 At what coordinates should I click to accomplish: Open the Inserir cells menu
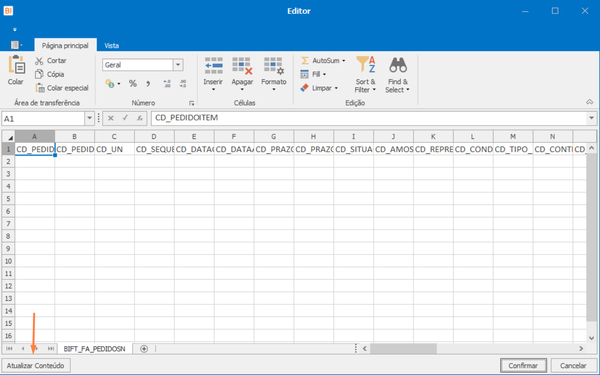(x=213, y=74)
